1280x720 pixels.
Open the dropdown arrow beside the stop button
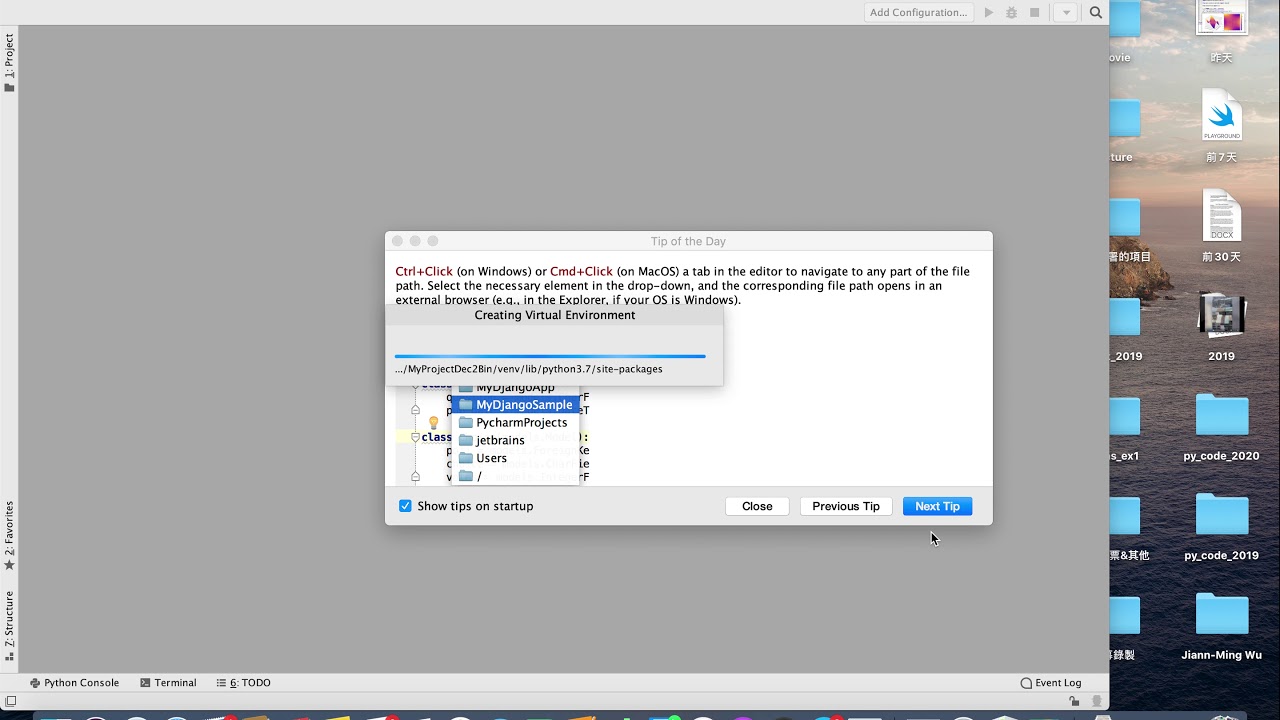[1067, 13]
